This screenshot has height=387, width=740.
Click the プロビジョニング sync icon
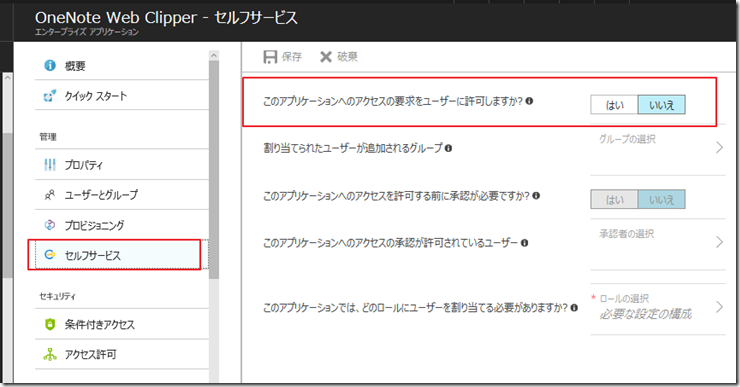tap(50, 225)
